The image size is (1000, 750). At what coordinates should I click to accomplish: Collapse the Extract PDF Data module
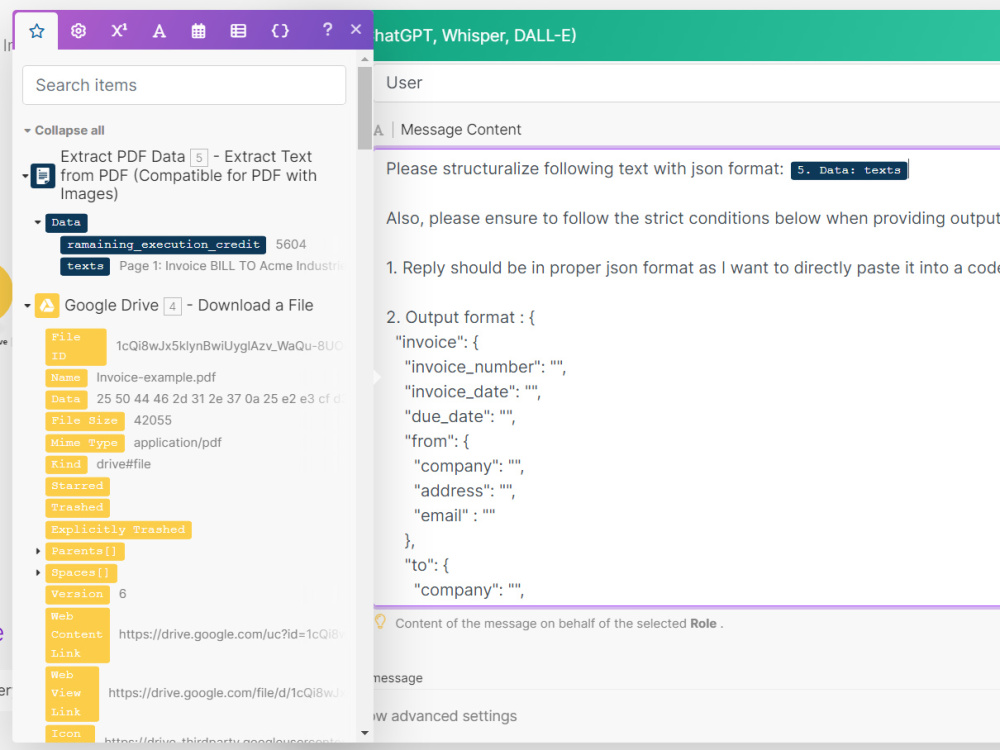(25, 175)
